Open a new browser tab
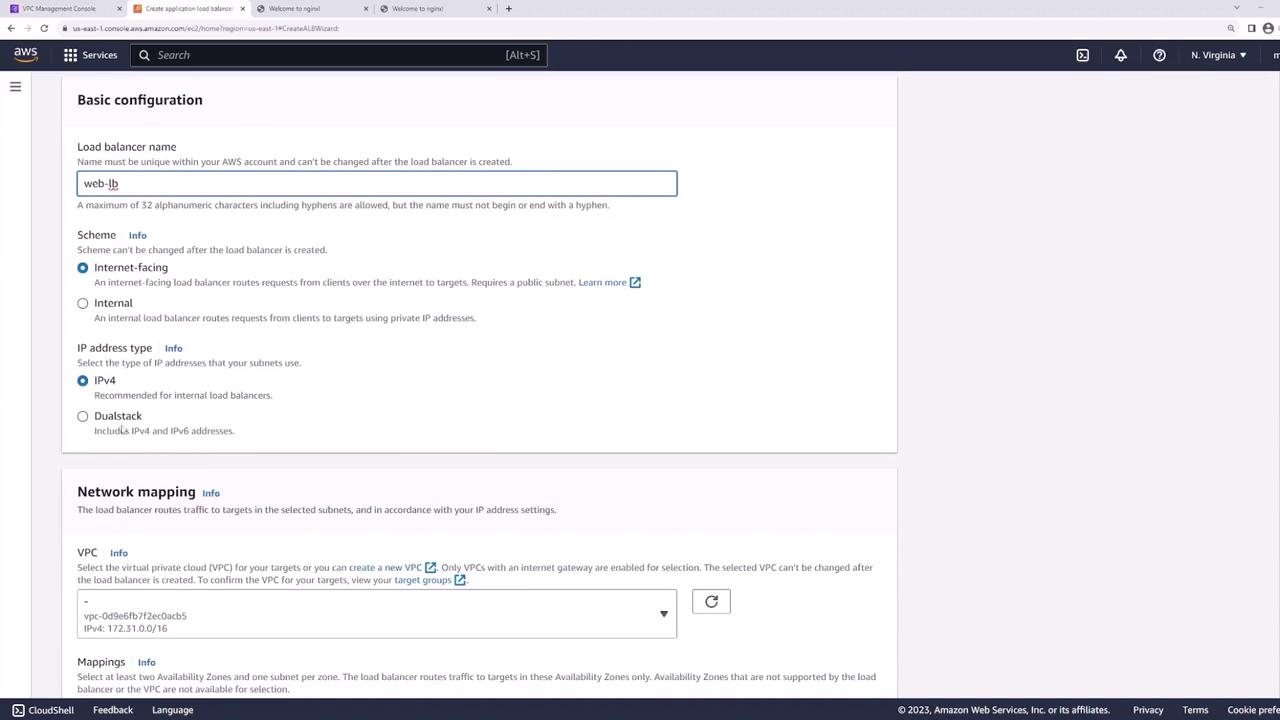 [508, 9]
